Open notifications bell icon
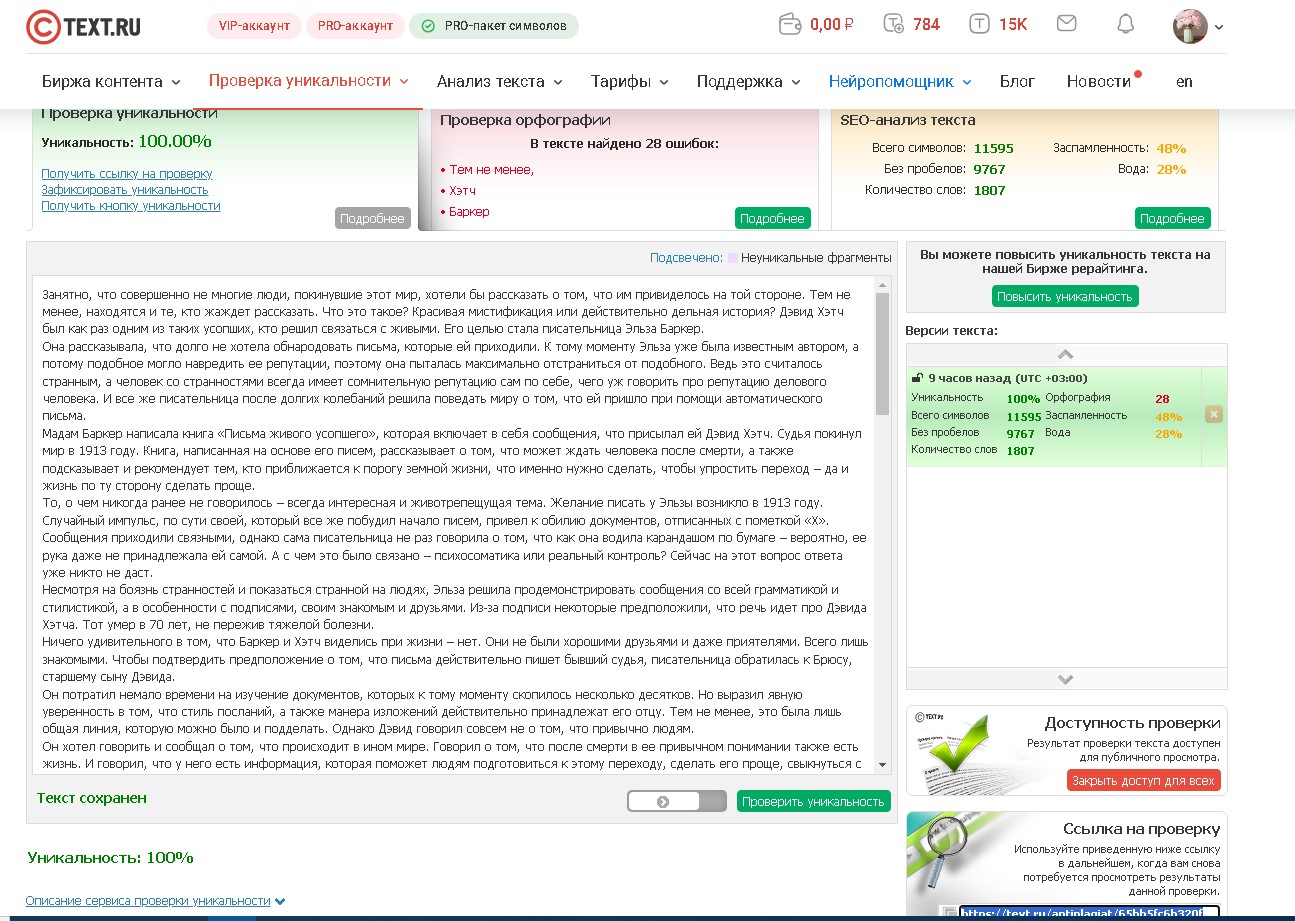This screenshot has width=1295, height=921. click(1126, 24)
